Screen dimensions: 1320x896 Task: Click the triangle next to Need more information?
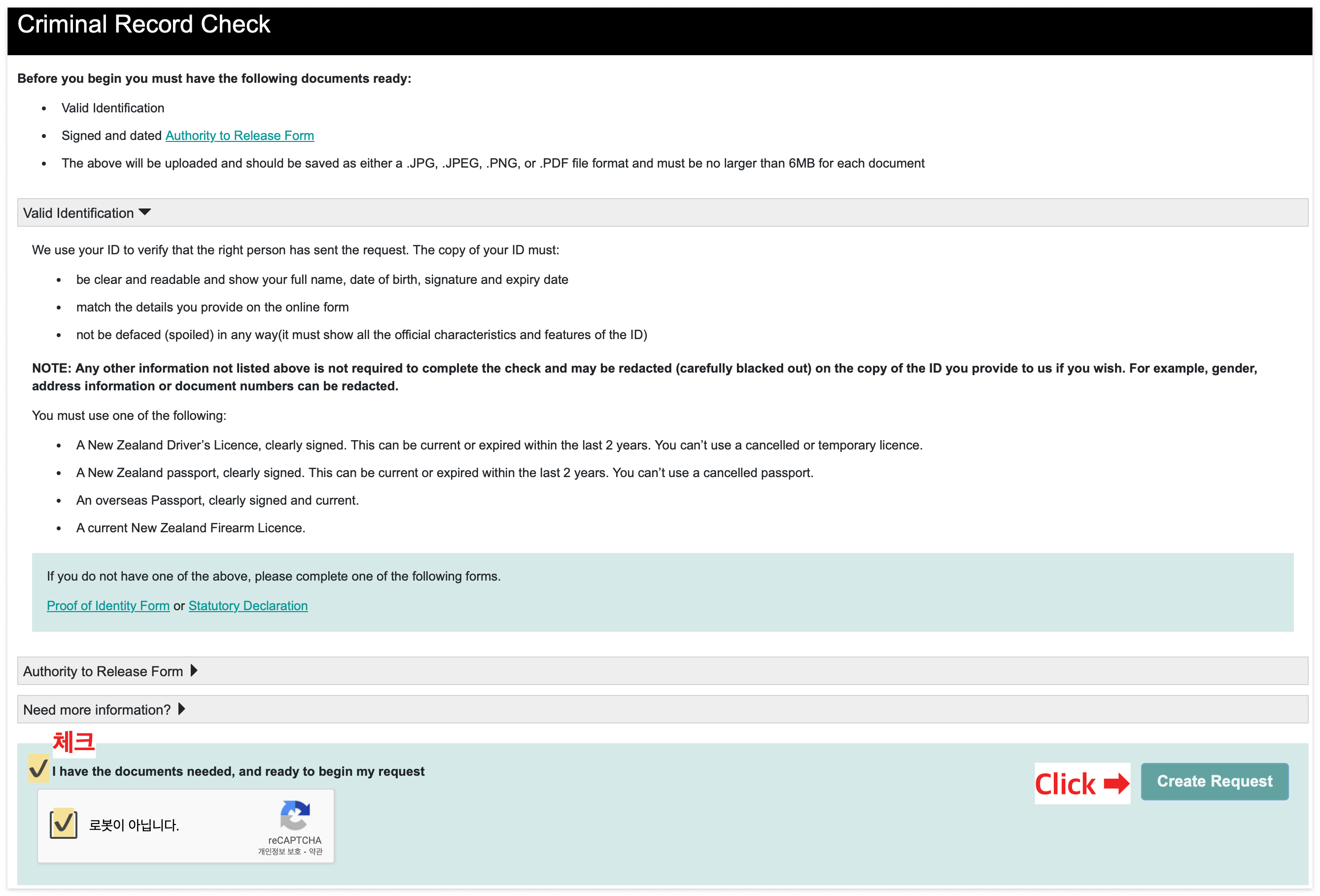click(182, 709)
